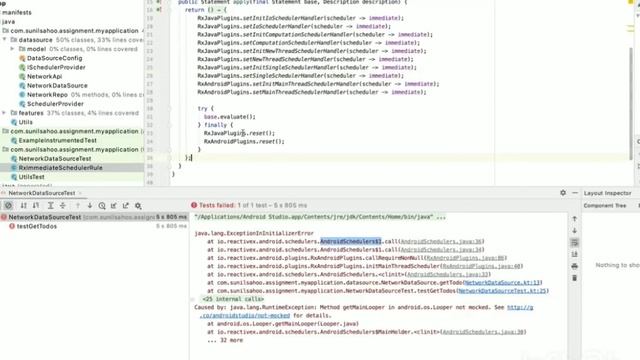Open AndroidSchedulers.java:33 clinit link

[448, 274]
